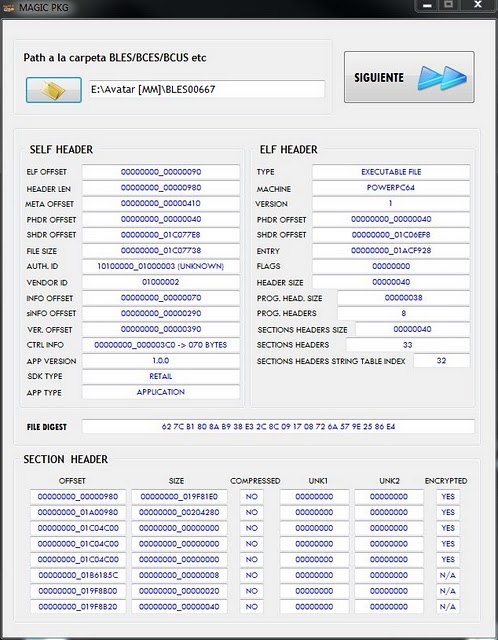Click the string table index value 32
Screen dimensions: 498x640
point(442,360)
